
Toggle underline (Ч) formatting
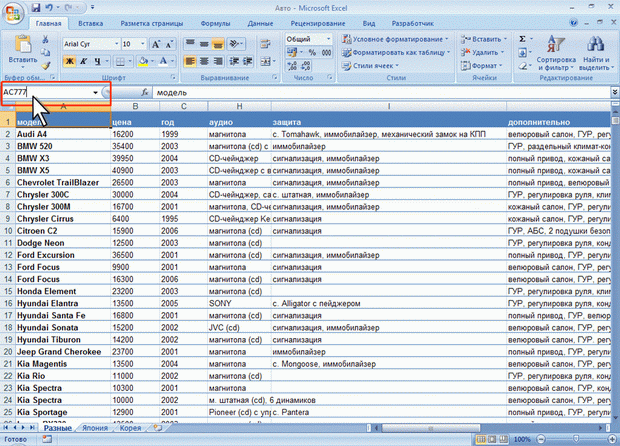click(97, 61)
